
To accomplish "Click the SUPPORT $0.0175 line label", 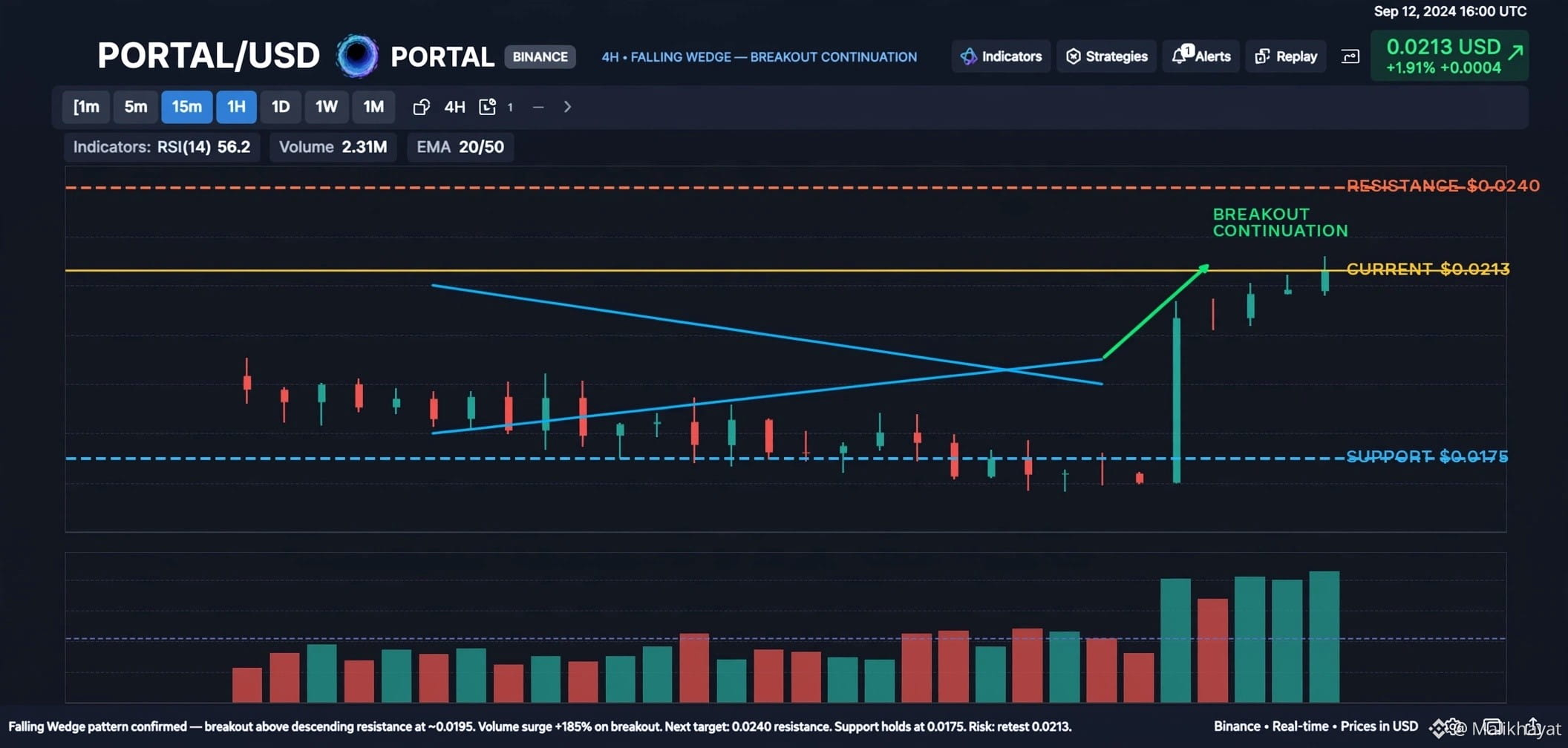I will 1427,456.
